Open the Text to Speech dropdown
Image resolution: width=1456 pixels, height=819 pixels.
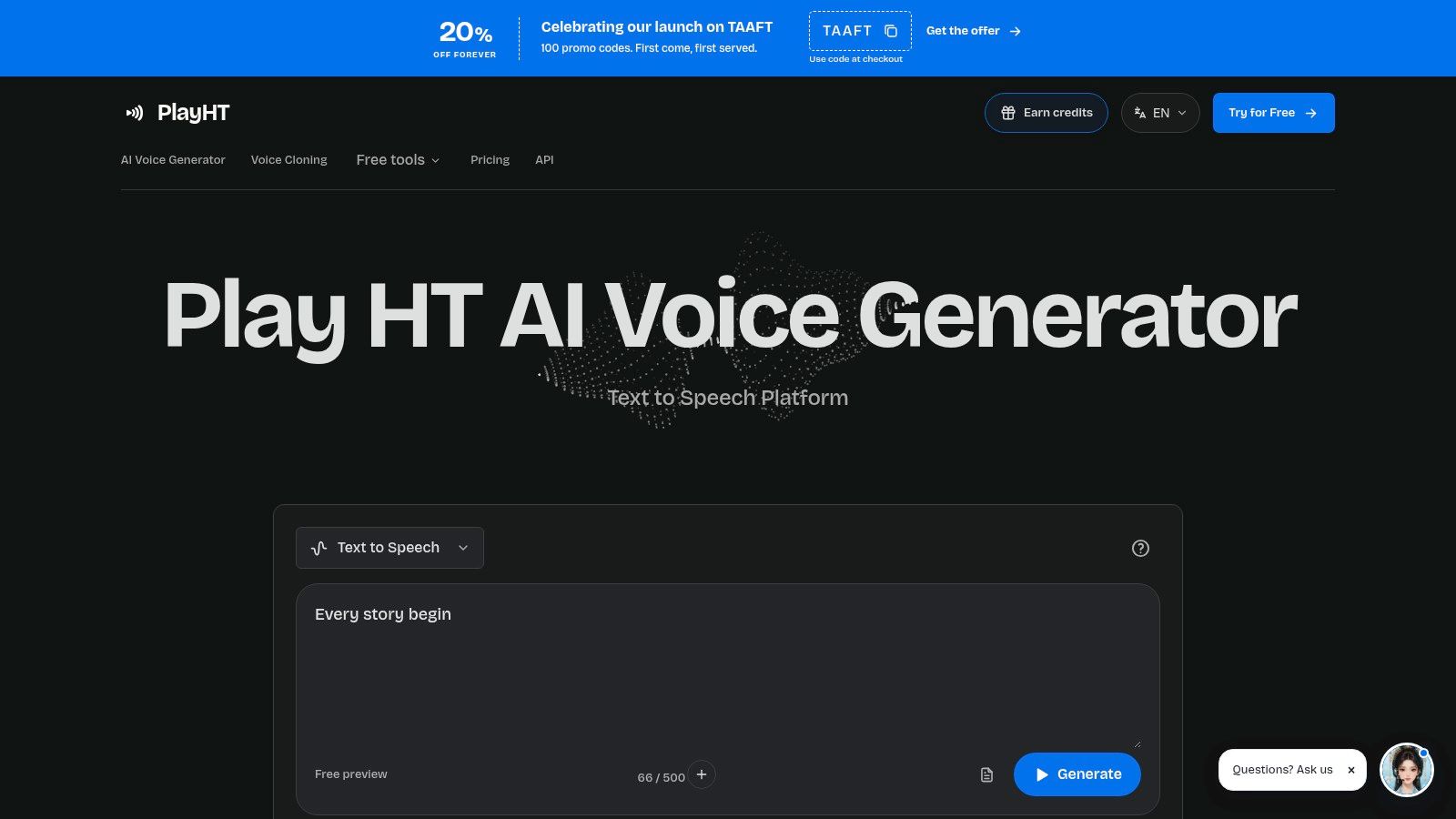[x=389, y=548]
